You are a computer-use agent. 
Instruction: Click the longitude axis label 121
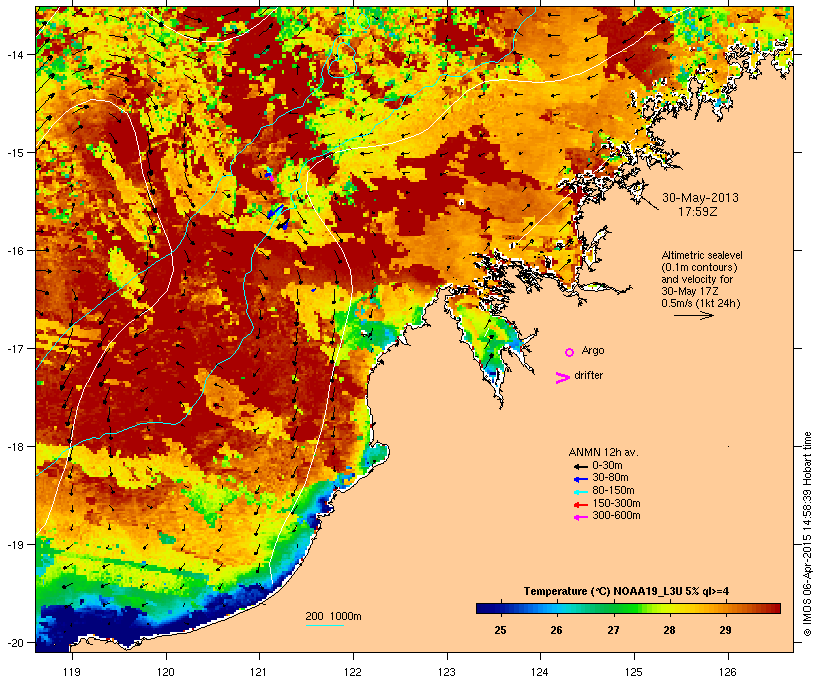(x=259, y=672)
